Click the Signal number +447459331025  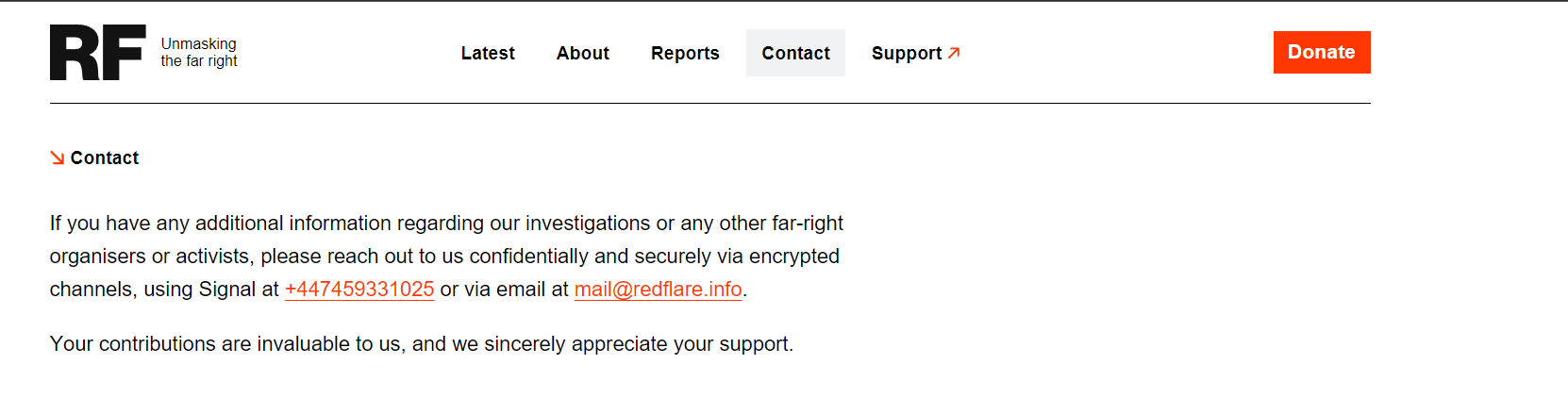click(x=359, y=290)
